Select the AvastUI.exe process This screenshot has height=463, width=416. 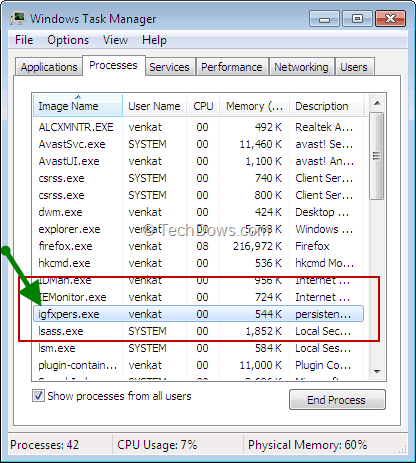tap(198, 161)
